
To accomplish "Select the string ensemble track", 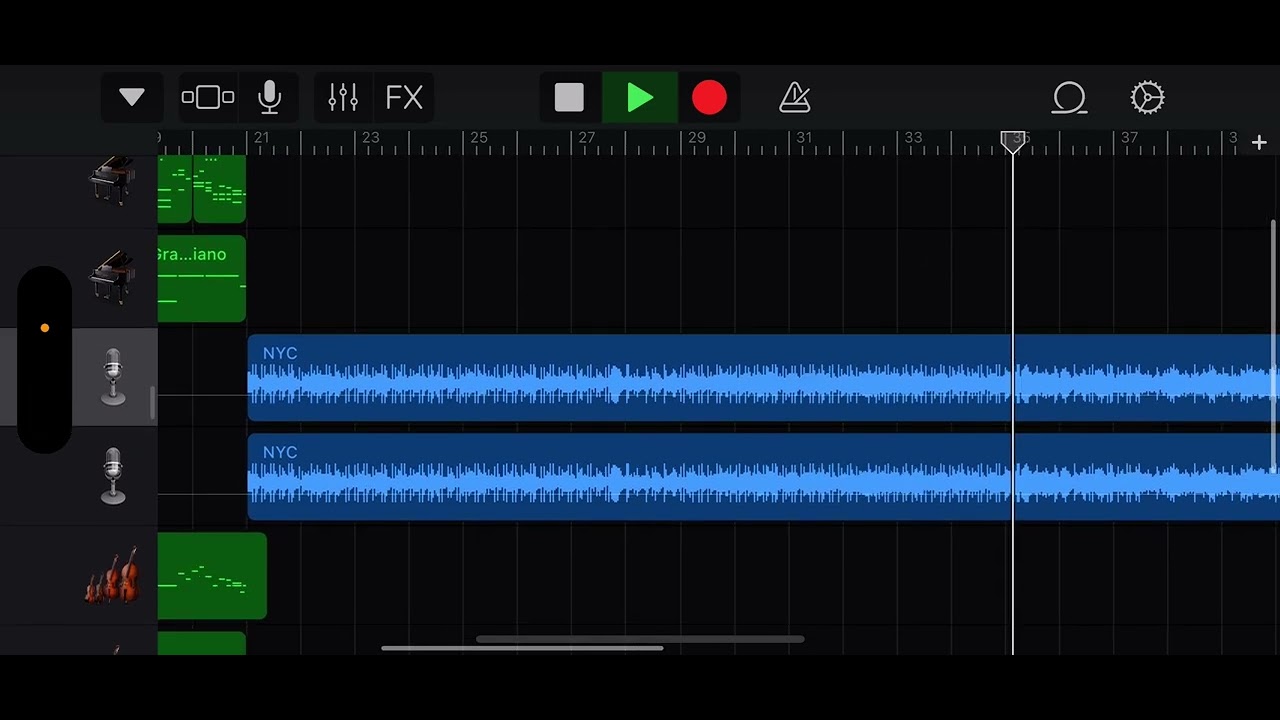I will pyautogui.click(x=112, y=576).
